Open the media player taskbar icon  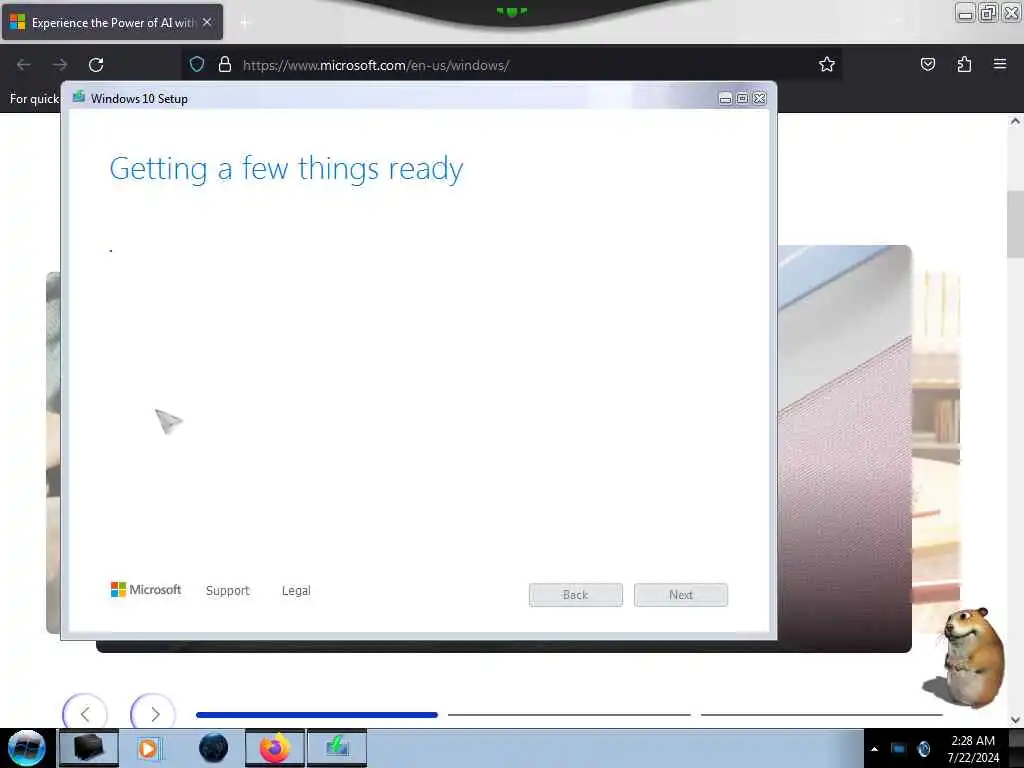click(x=149, y=748)
